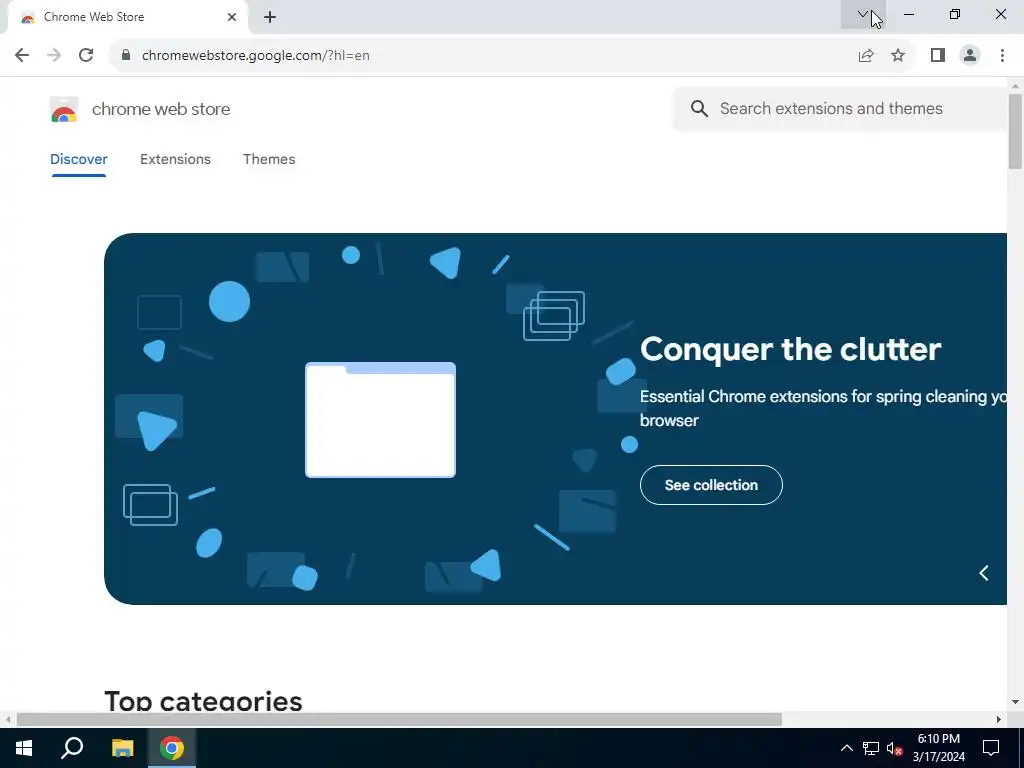The height and width of the screenshot is (768, 1024).
Task: Click the search magnifier icon in store
Action: click(x=699, y=108)
